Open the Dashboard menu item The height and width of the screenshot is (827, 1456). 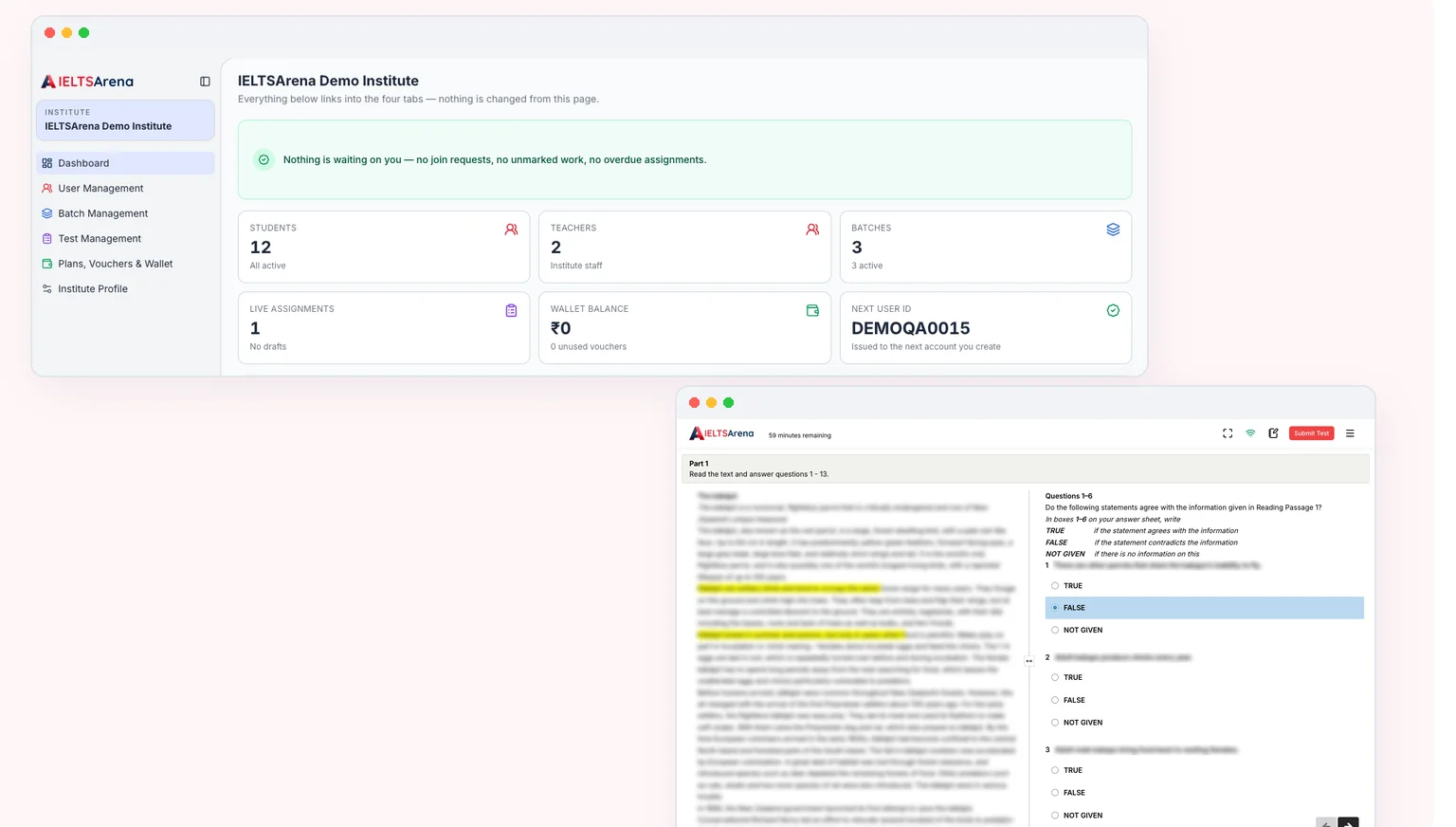point(125,163)
